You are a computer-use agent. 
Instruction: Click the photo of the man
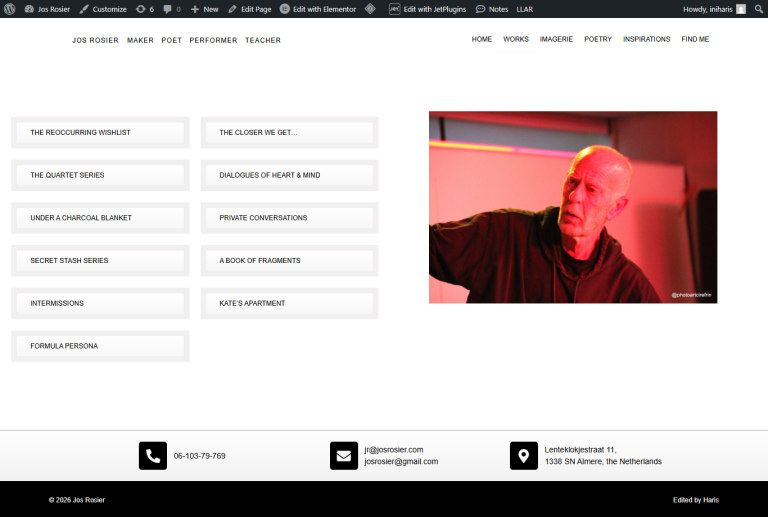[573, 207]
